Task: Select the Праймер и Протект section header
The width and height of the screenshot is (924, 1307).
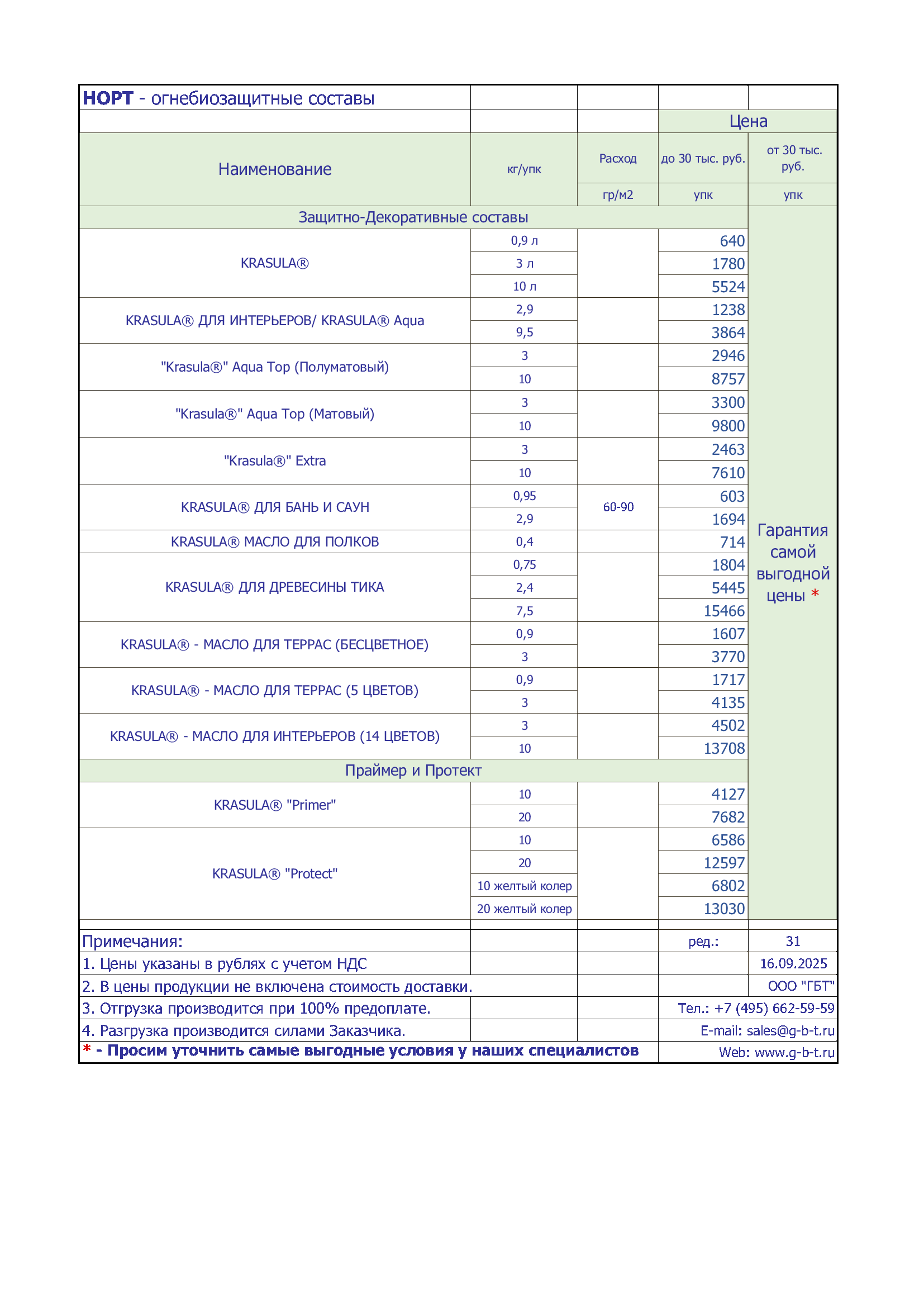Action: [413, 771]
